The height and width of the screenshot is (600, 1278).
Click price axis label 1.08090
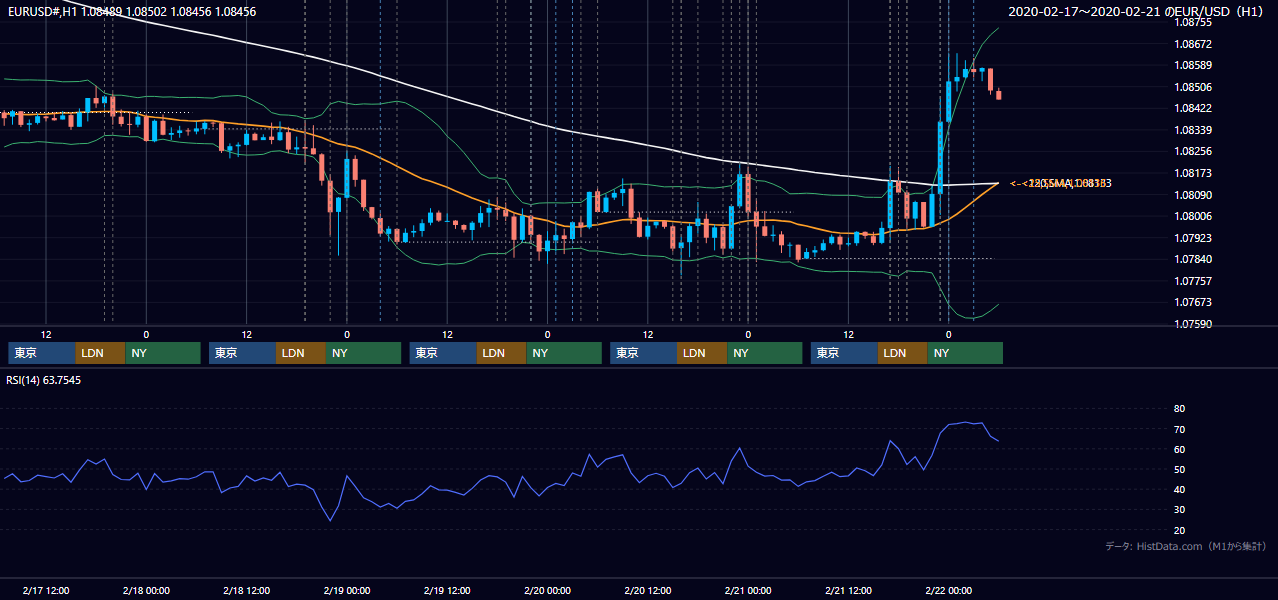coord(1195,194)
